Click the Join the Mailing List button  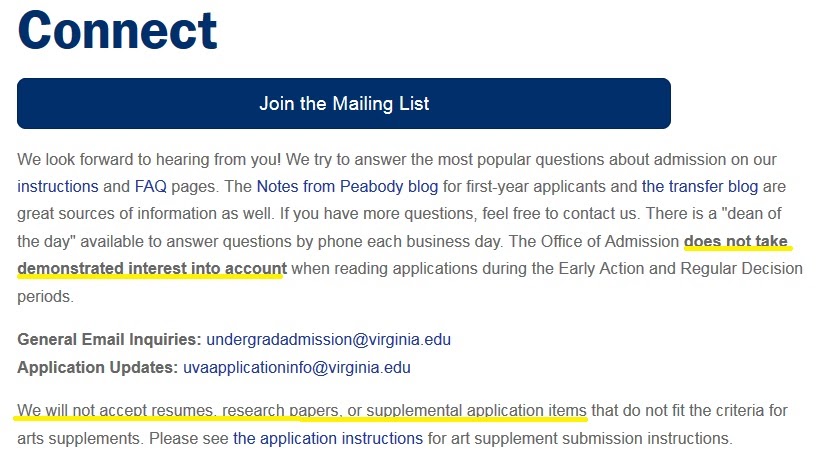click(x=343, y=103)
